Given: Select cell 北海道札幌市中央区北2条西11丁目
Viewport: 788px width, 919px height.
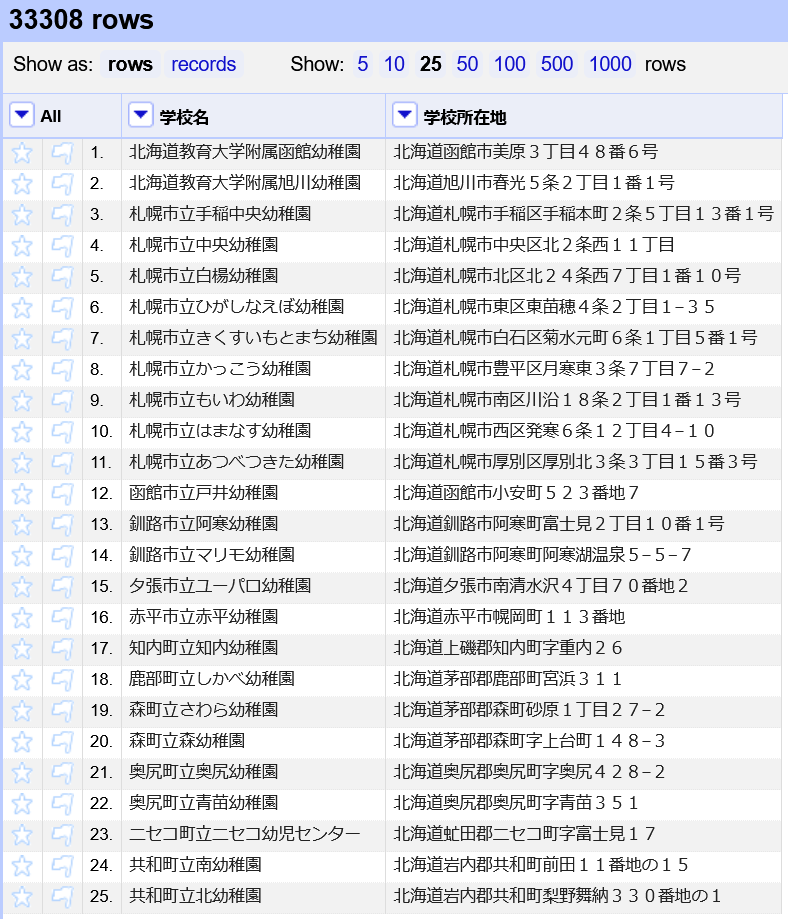Looking at the screenshot, I should tap(583, 246).
